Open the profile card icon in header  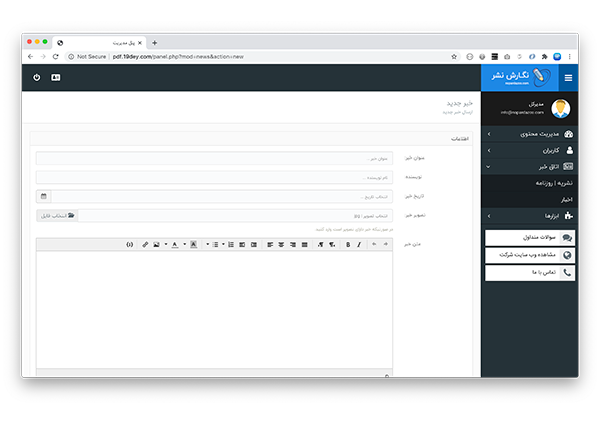(x=55, y=77)
